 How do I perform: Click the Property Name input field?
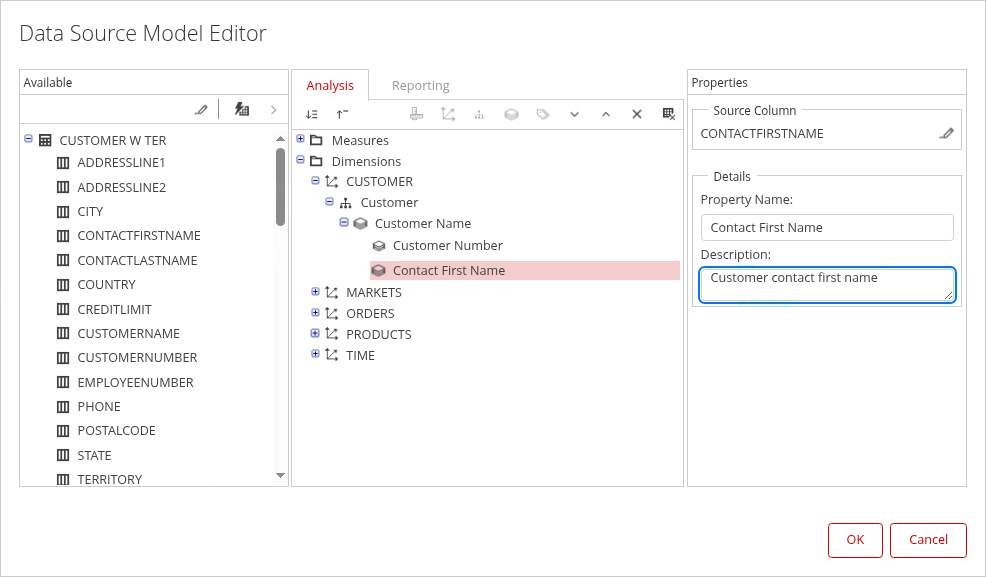pos(827,228)
